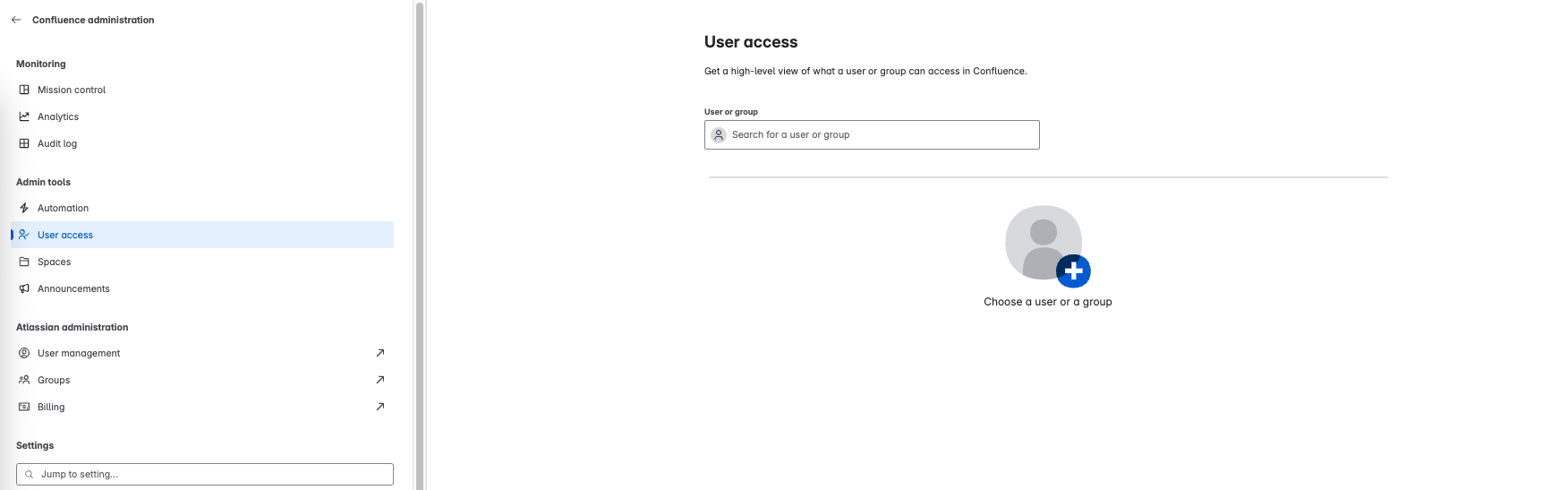Click the back arrow beside Confluence administration

coord(16,20)
